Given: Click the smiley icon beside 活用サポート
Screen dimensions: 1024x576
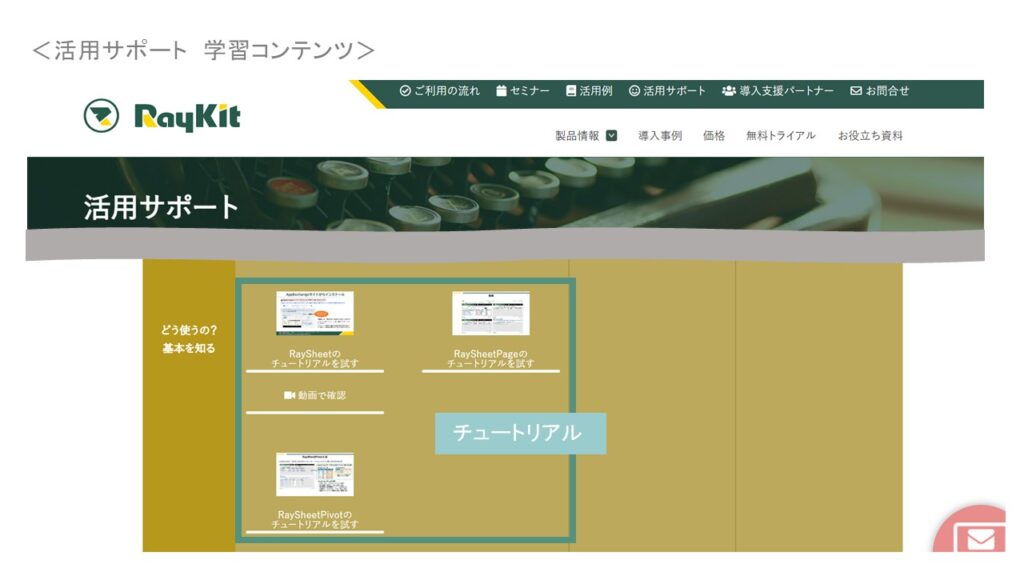Looking at the screenshot, I should point(634,91).
